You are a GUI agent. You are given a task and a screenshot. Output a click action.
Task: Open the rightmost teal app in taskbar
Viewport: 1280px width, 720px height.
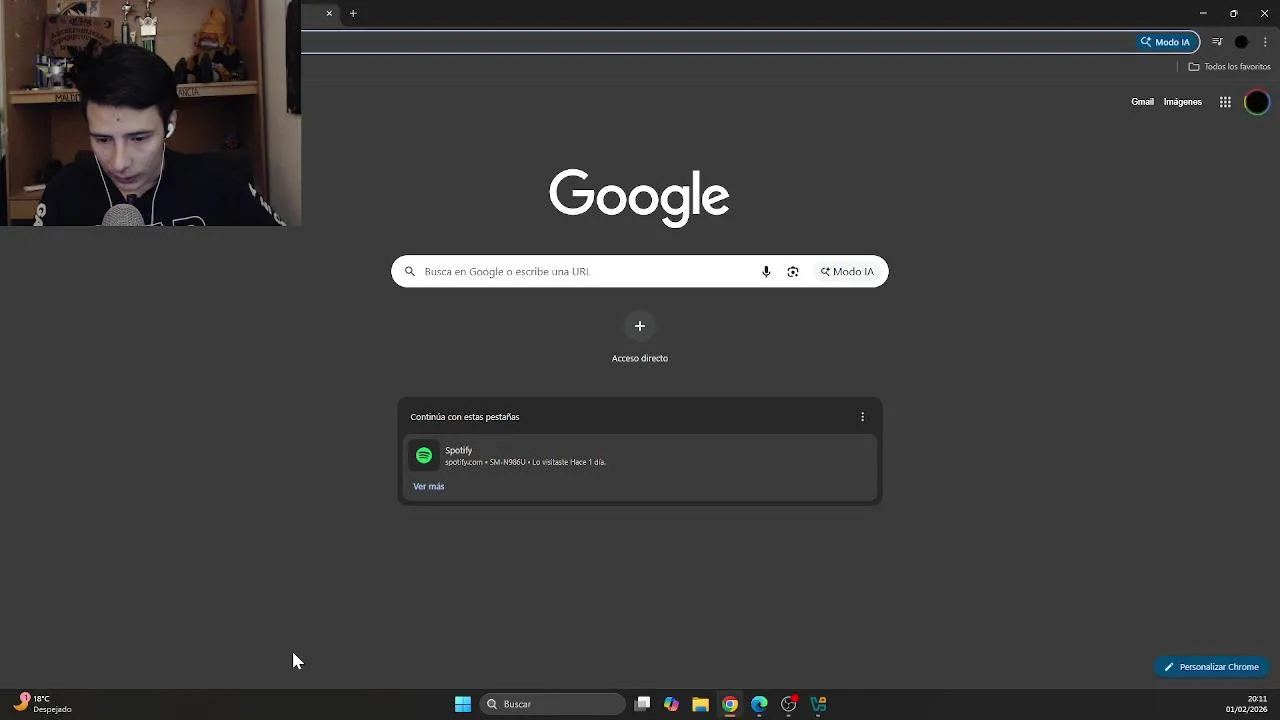pos(818,704)
